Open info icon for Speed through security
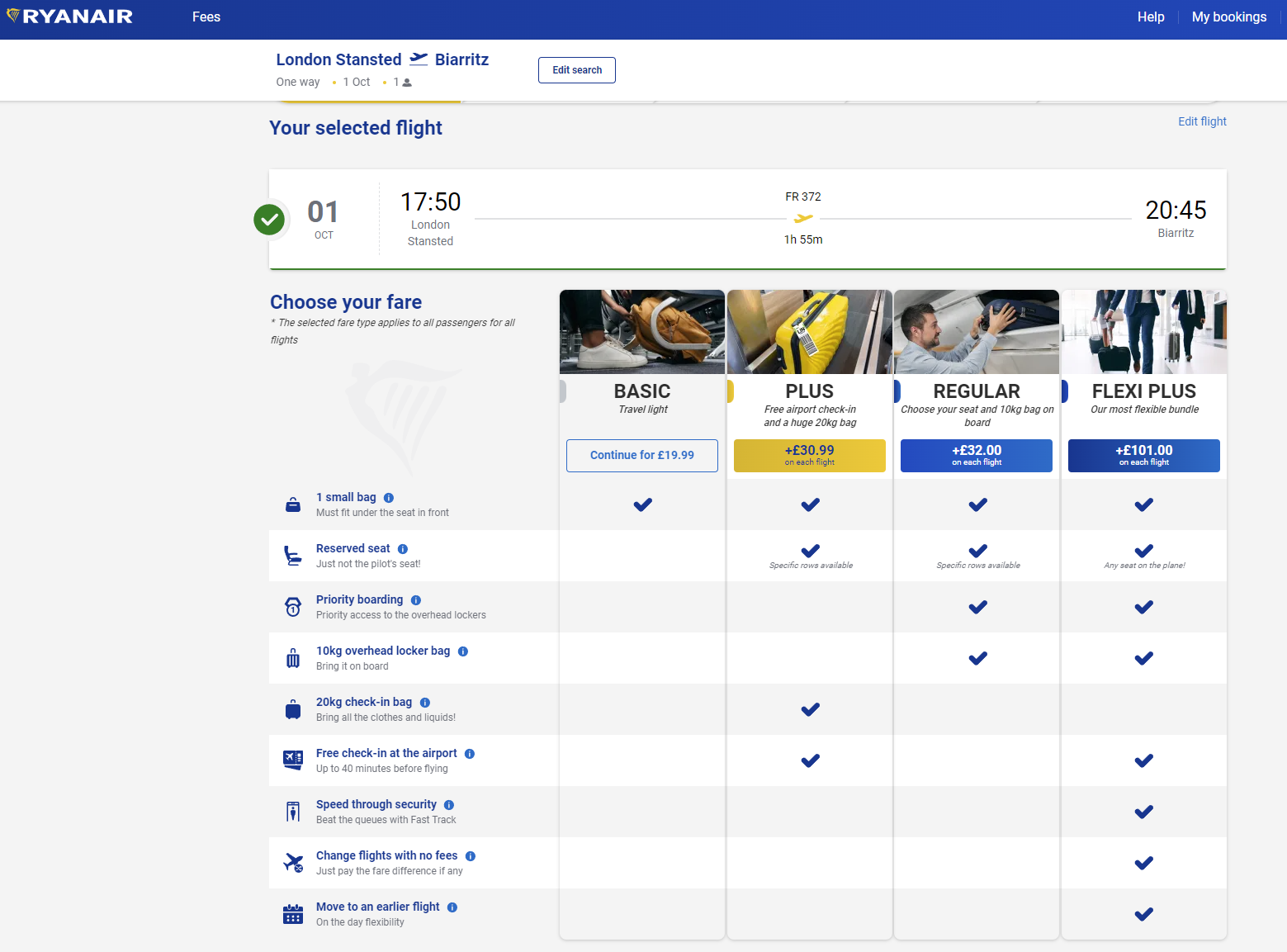 (449, 805)
